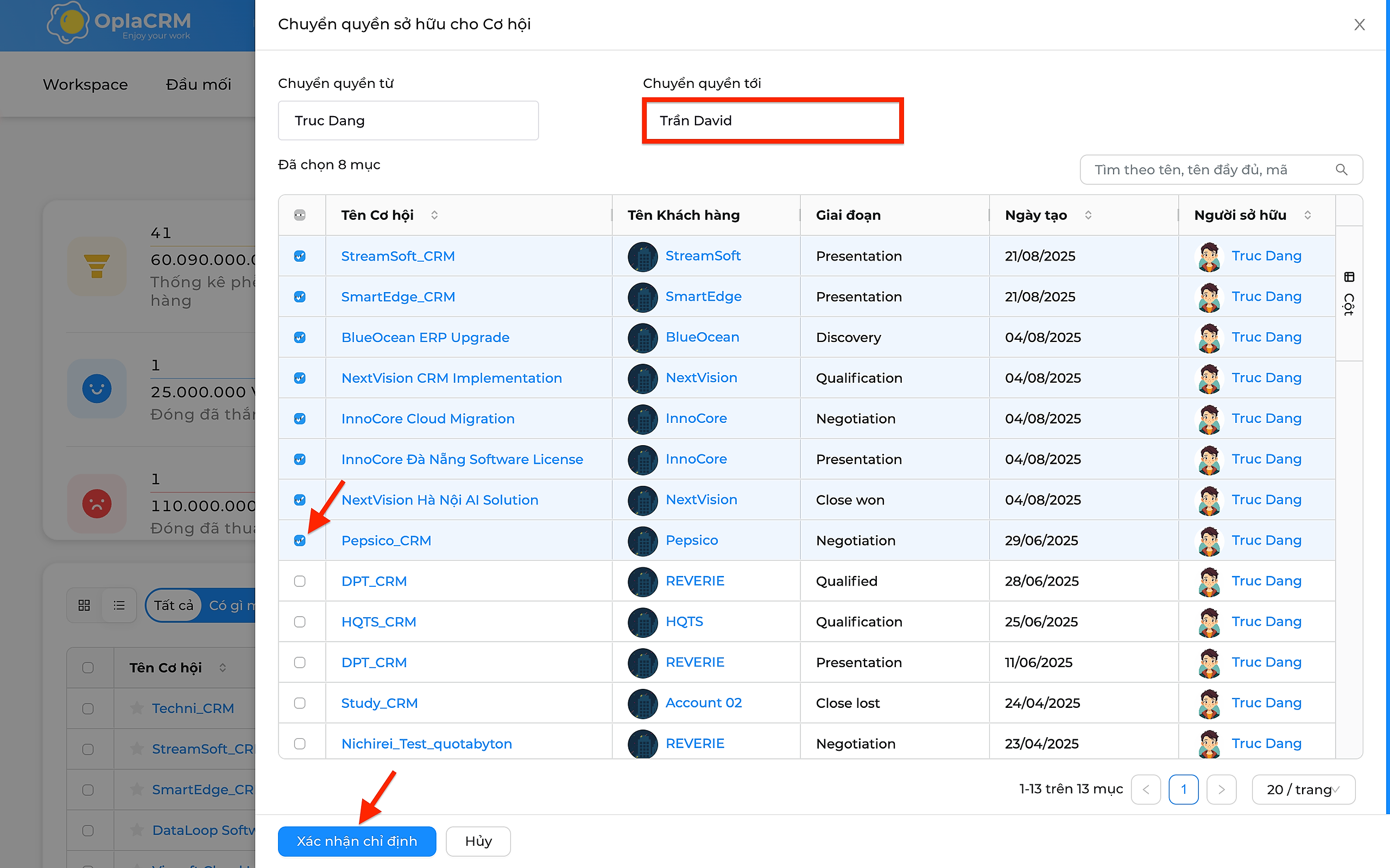Image resolution: width=1390 pixels, height=868 pixels.
Task: Check the Study_CRM row checkbox
Action: 300,703
